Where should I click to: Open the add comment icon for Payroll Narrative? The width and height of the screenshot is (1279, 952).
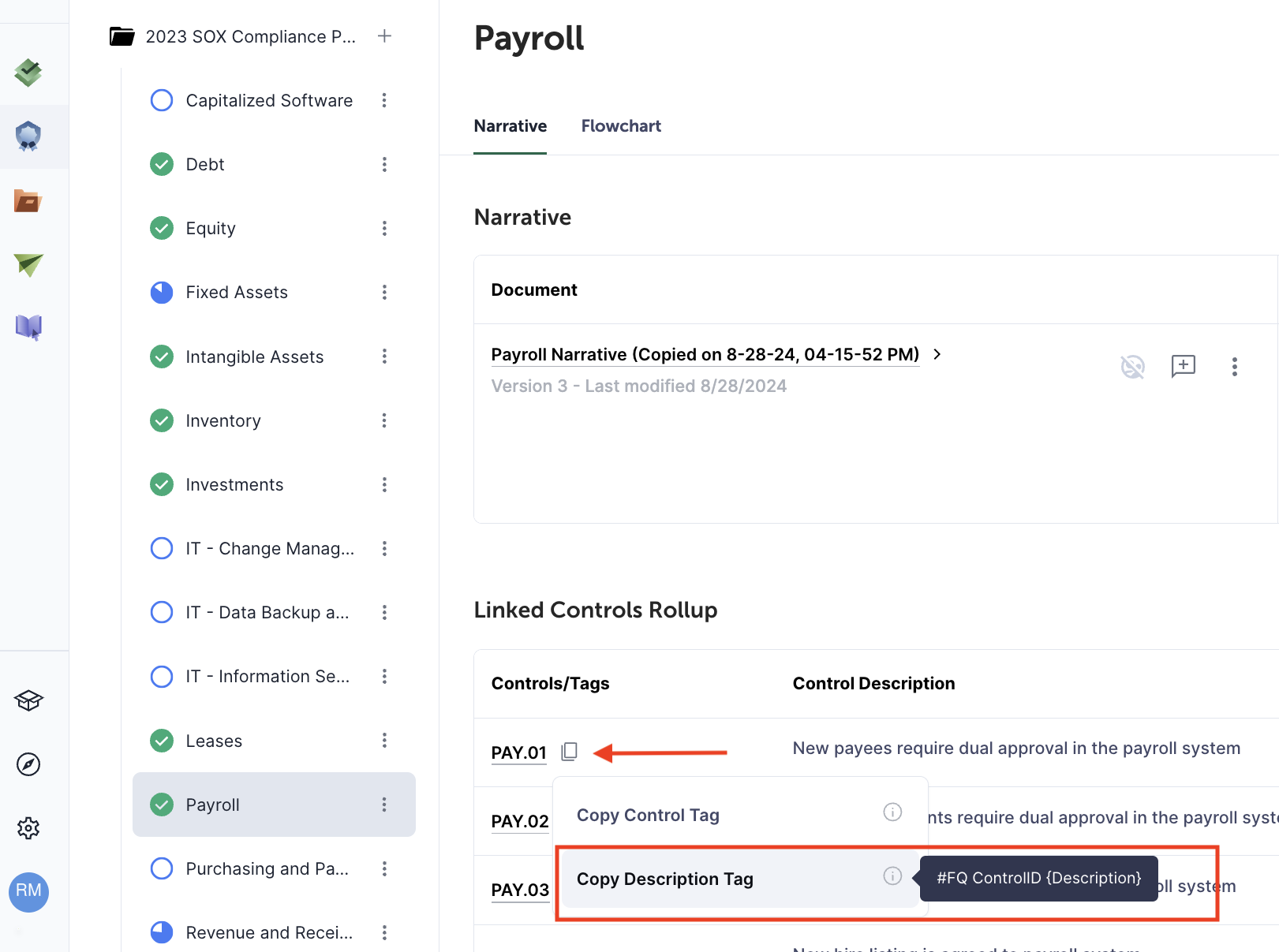1183,366
